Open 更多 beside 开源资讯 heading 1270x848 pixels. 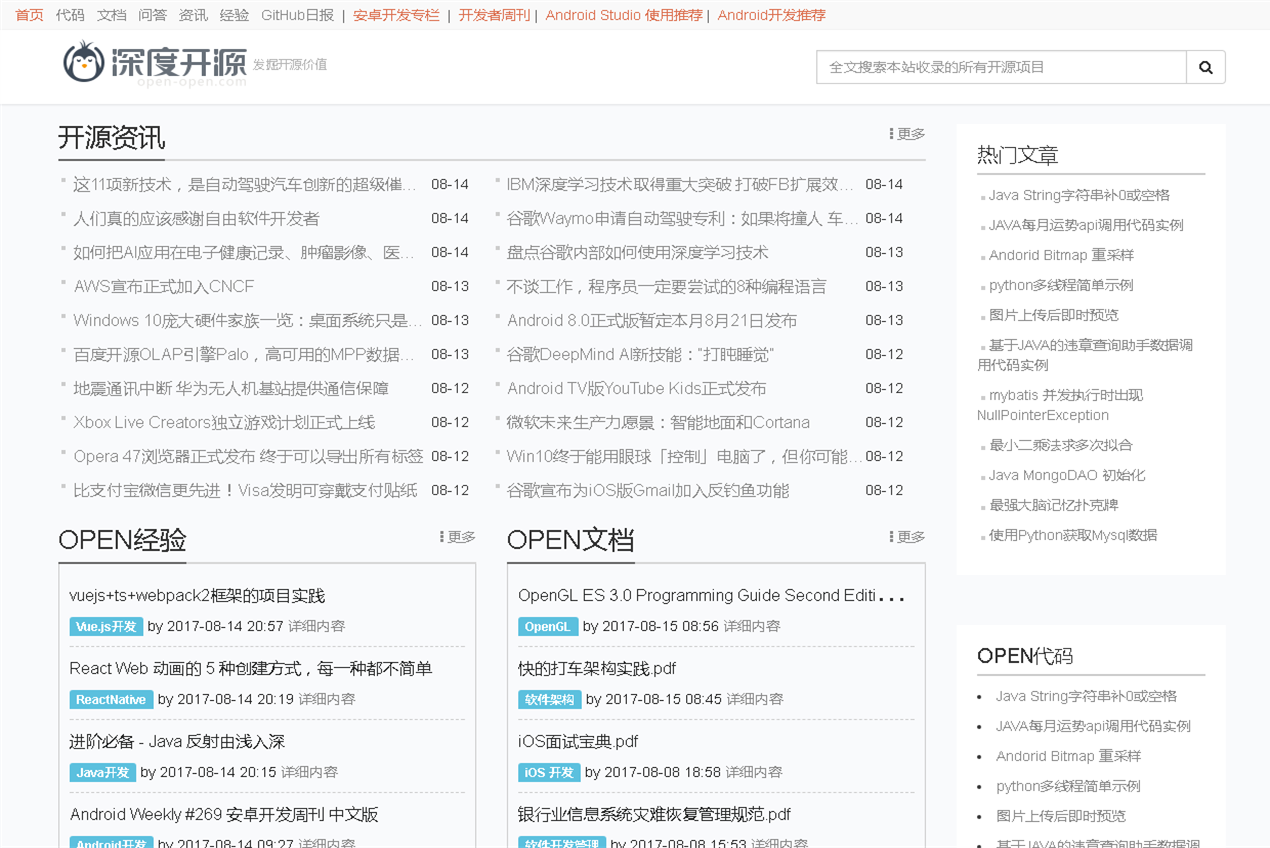907,134
